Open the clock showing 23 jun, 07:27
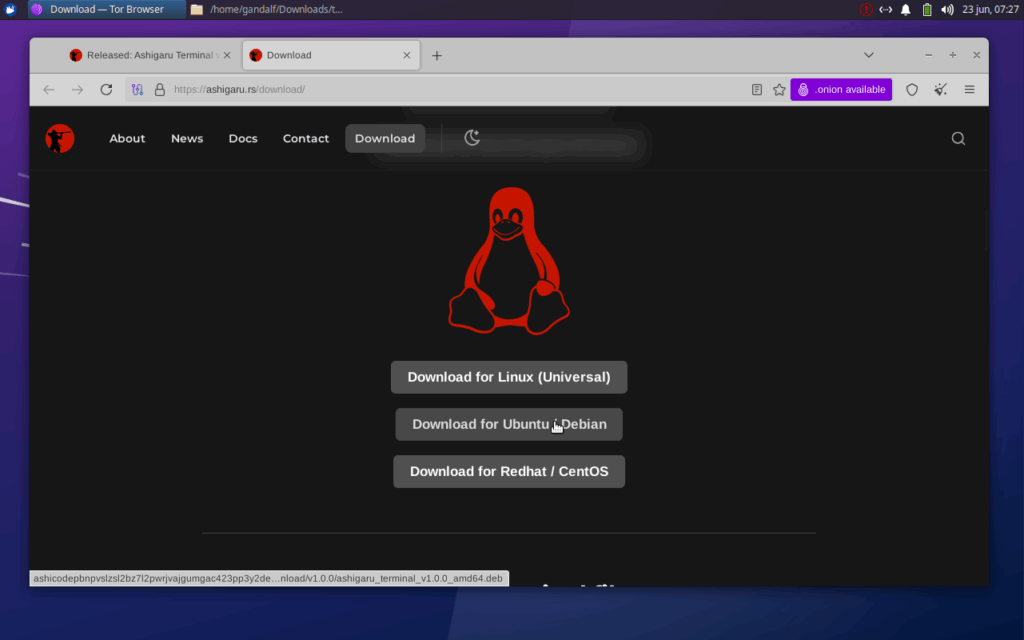Viewport: 1024px width, 640px height. point(990,9)
